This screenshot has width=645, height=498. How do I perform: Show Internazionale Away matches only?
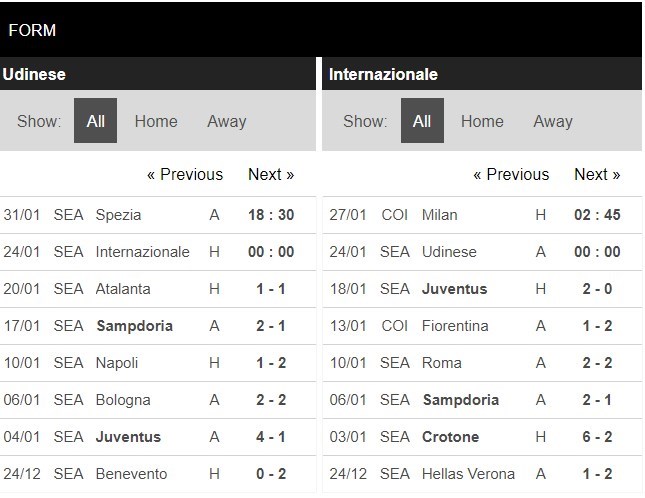(x=552, y=121)
